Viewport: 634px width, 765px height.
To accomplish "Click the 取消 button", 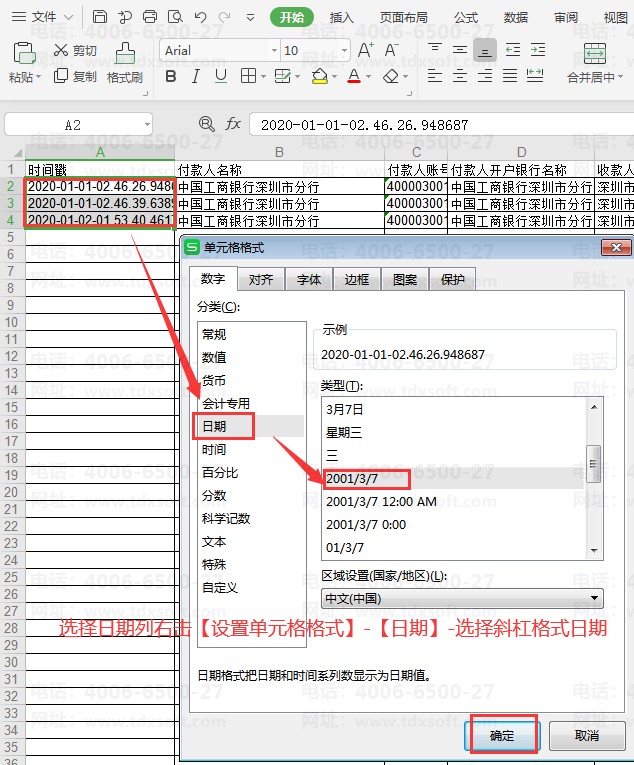I will click(x=587, y=735).
